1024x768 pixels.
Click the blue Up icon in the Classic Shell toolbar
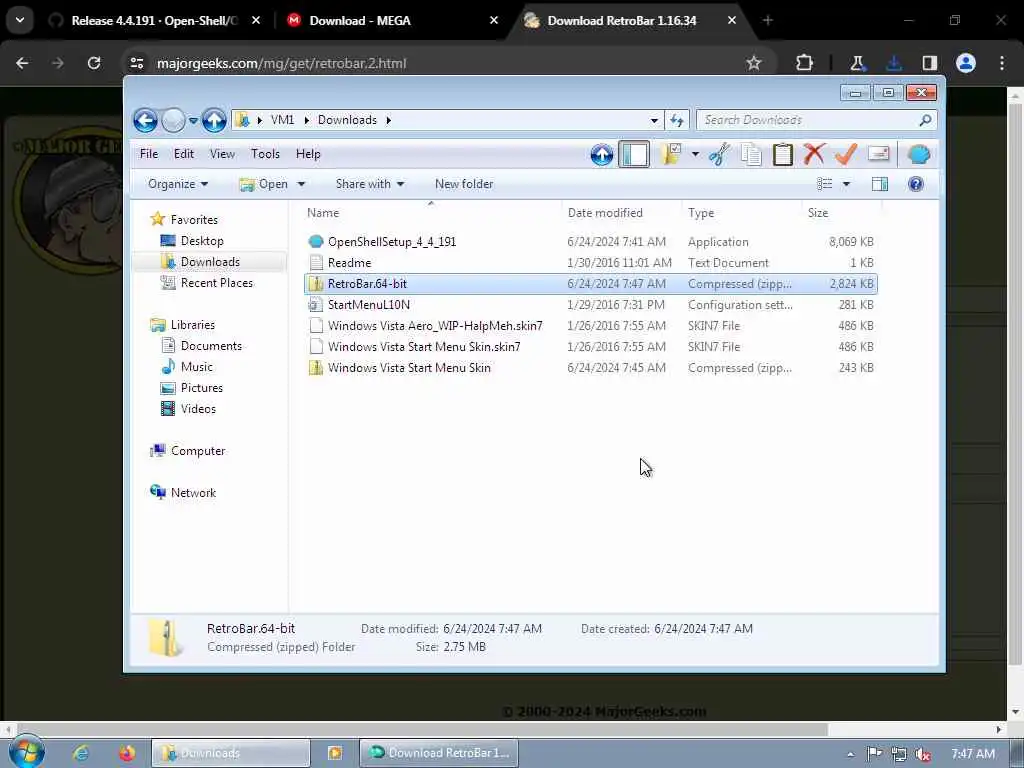601,155
